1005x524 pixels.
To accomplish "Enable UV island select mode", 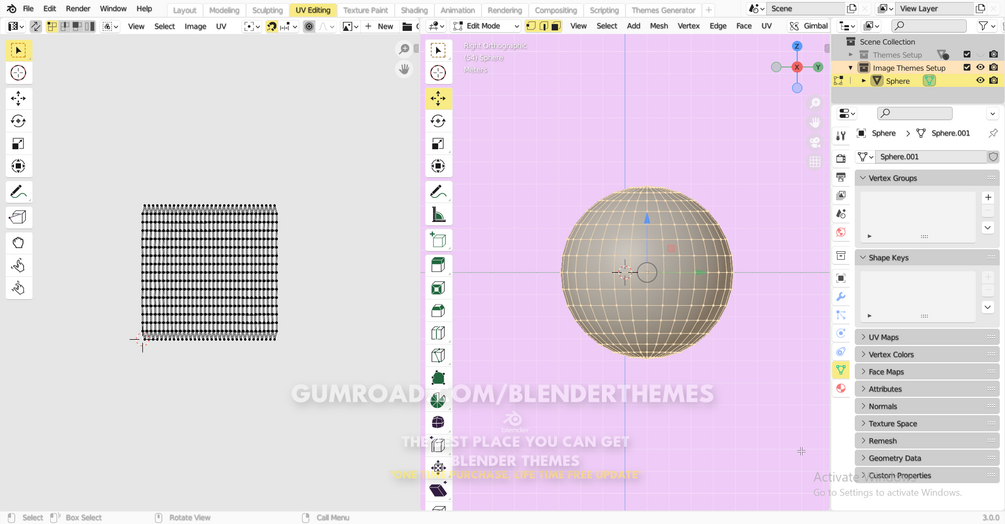I will pyautogui.click(x=90, y=26).
